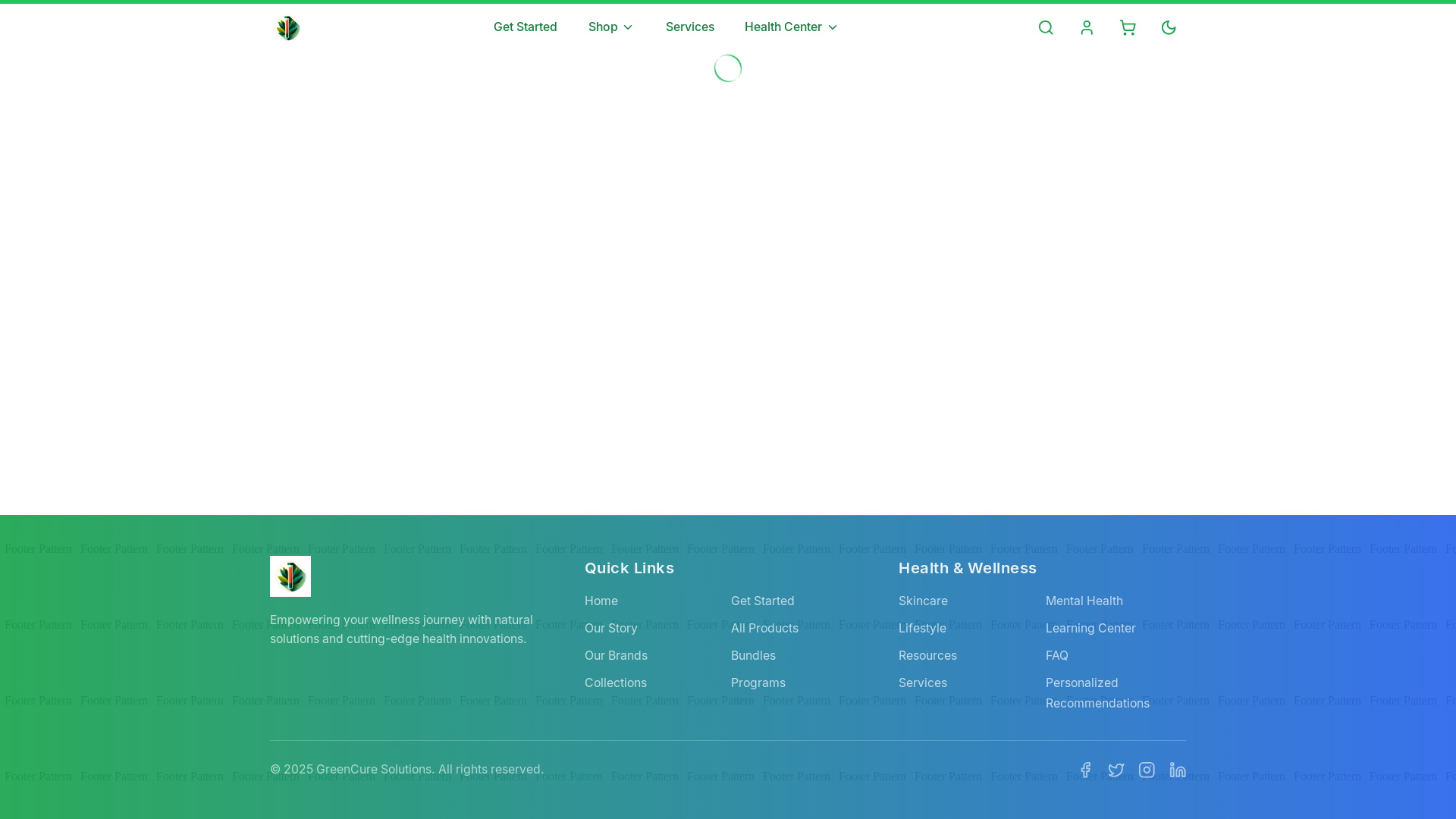
Task: Expand the Shop dropdown menu
Action: tap(610, 27)
